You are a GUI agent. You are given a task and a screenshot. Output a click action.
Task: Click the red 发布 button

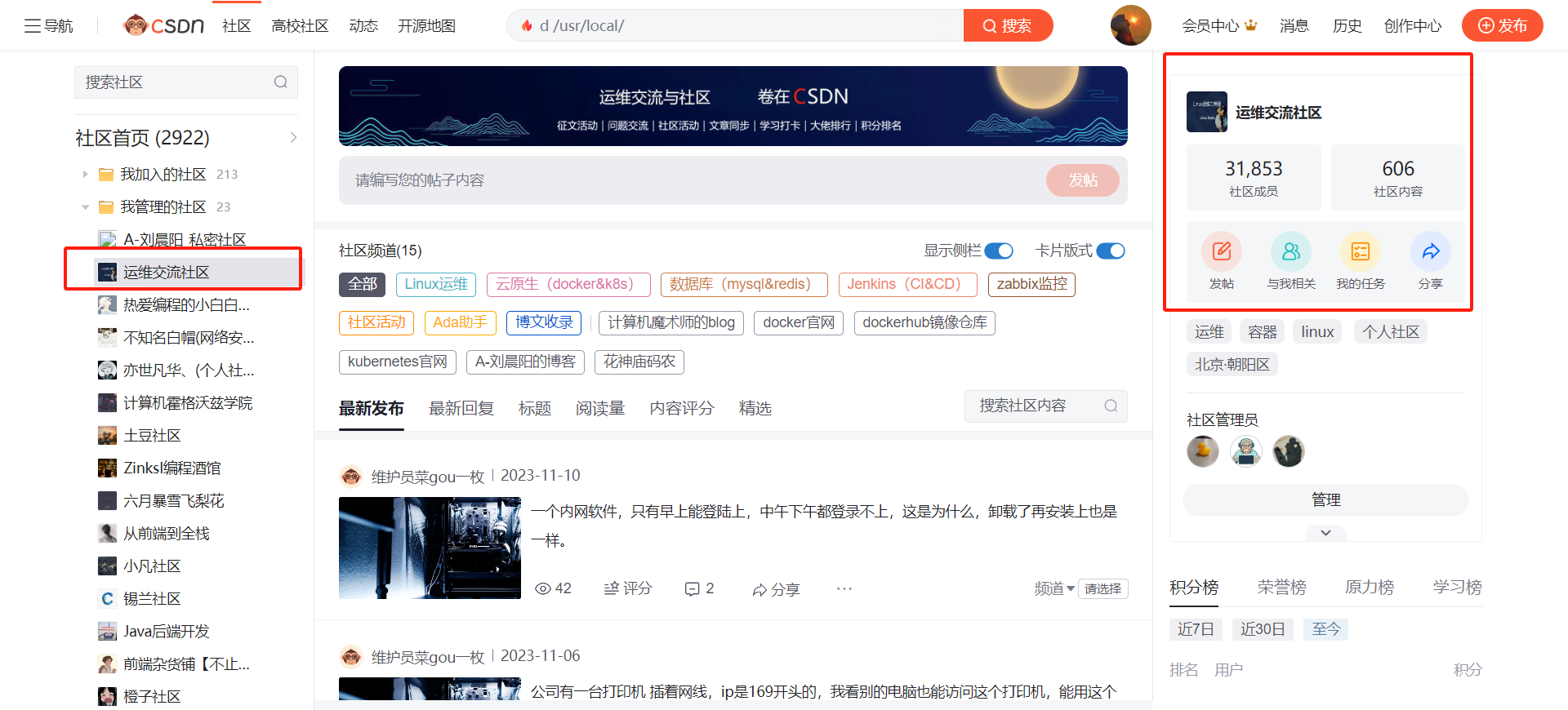point(1503,25)
